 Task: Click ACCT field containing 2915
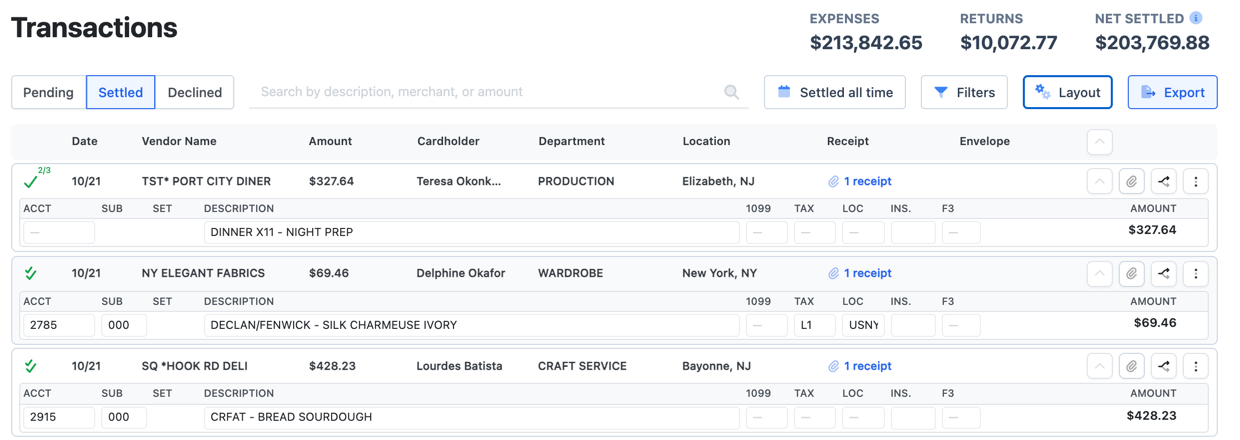tap(59, 417)
